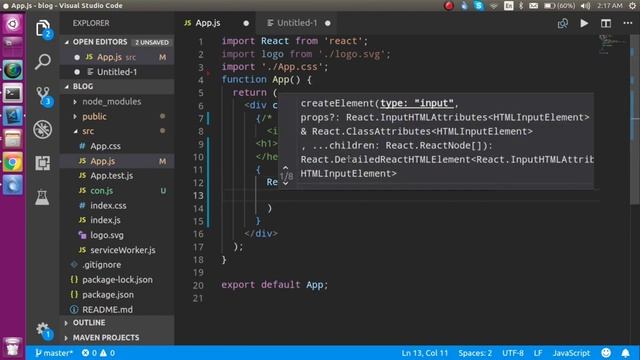This screenshot has width=640, height=360.
Task: Click the Run code play button
Action: tap(584, 23)
